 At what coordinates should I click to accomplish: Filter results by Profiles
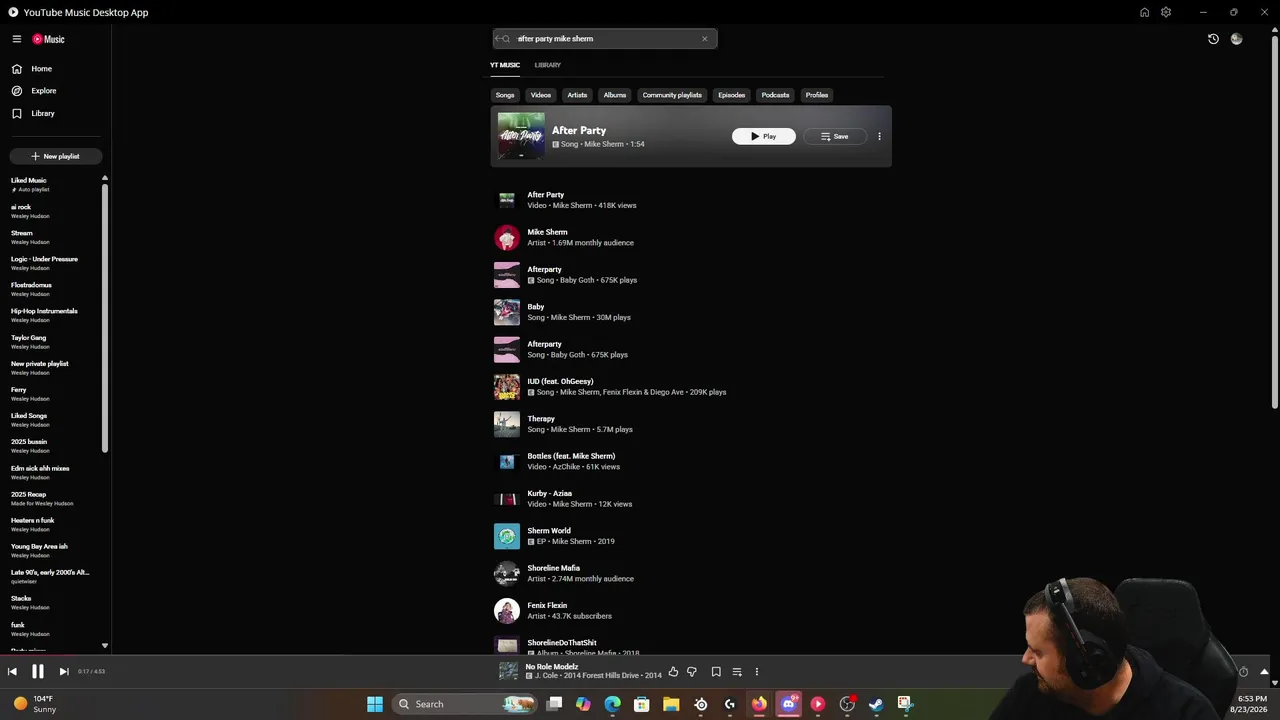pos(817,95)
